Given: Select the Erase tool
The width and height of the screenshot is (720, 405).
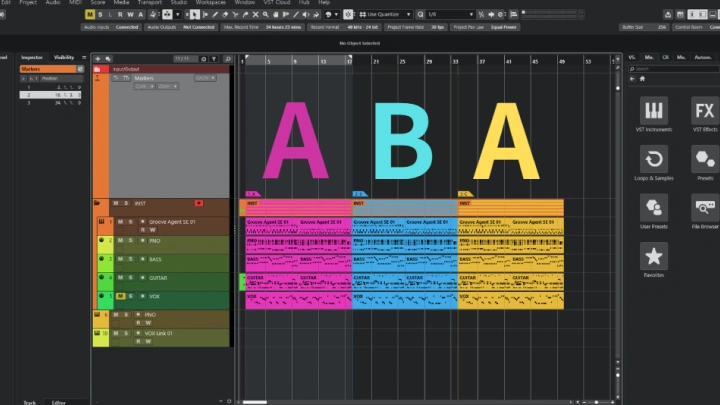Looking at the screenshot, I should click(225, 15).
